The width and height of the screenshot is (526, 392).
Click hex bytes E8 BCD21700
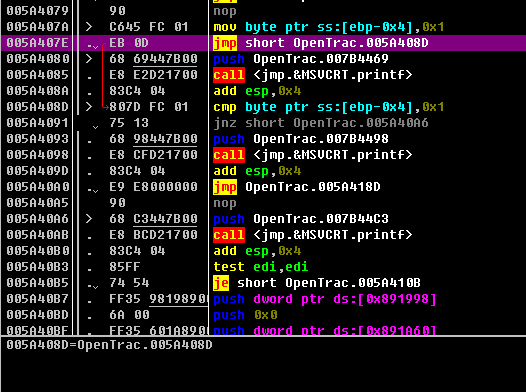(x=153, y=235)
